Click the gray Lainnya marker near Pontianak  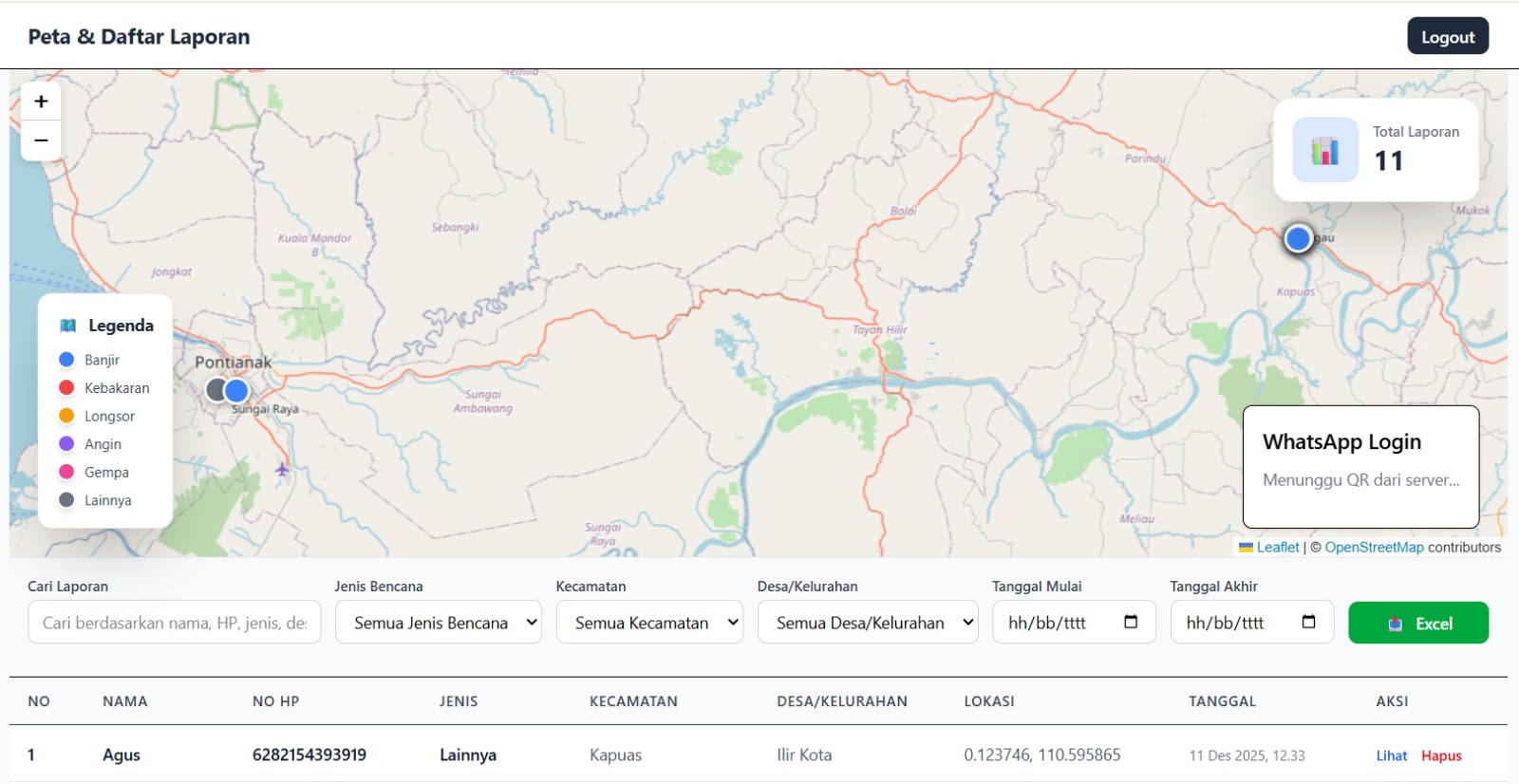pyautogui.click(x=216, y=390)
